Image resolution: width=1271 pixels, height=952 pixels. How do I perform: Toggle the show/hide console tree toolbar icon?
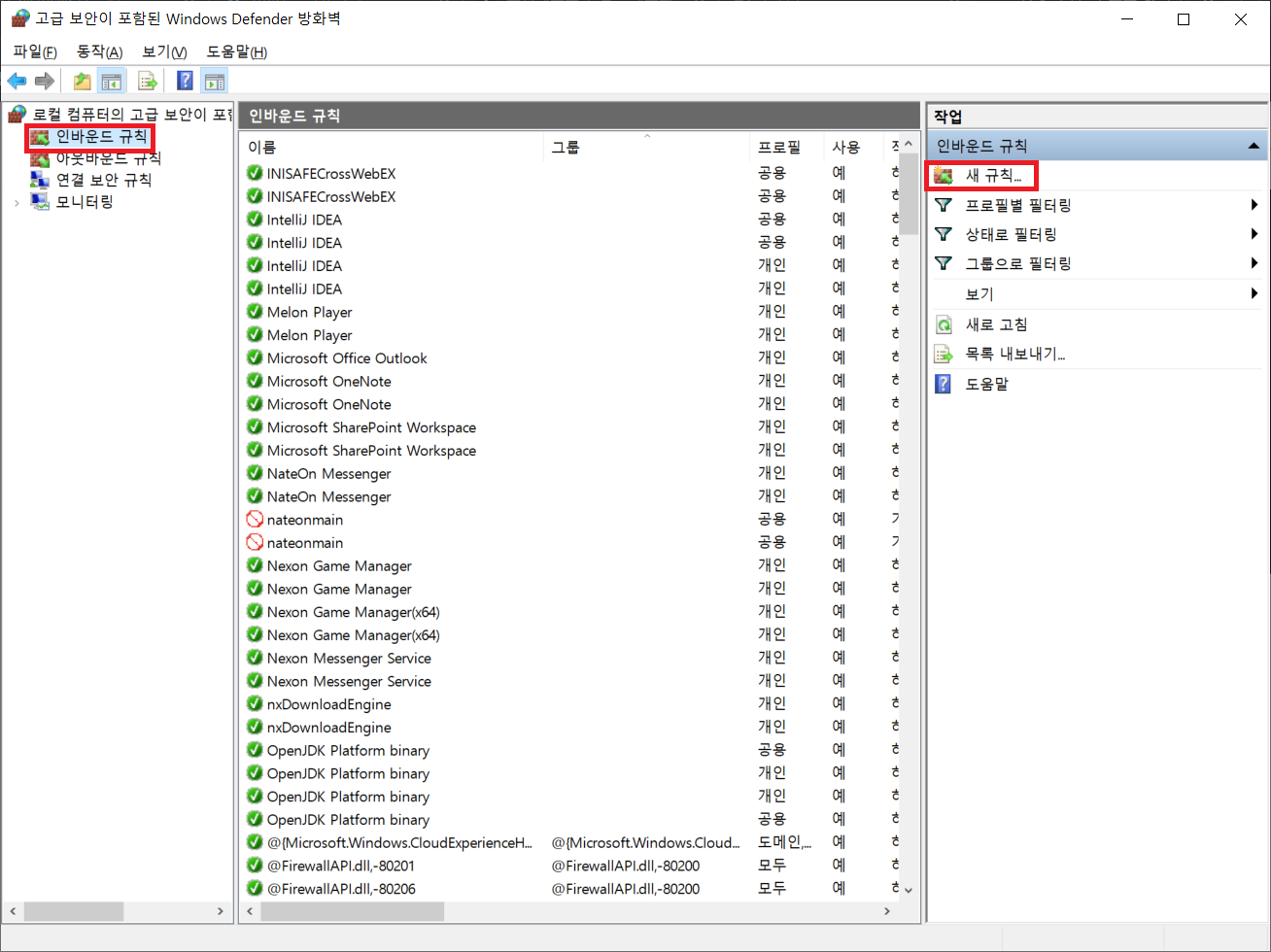112,81
